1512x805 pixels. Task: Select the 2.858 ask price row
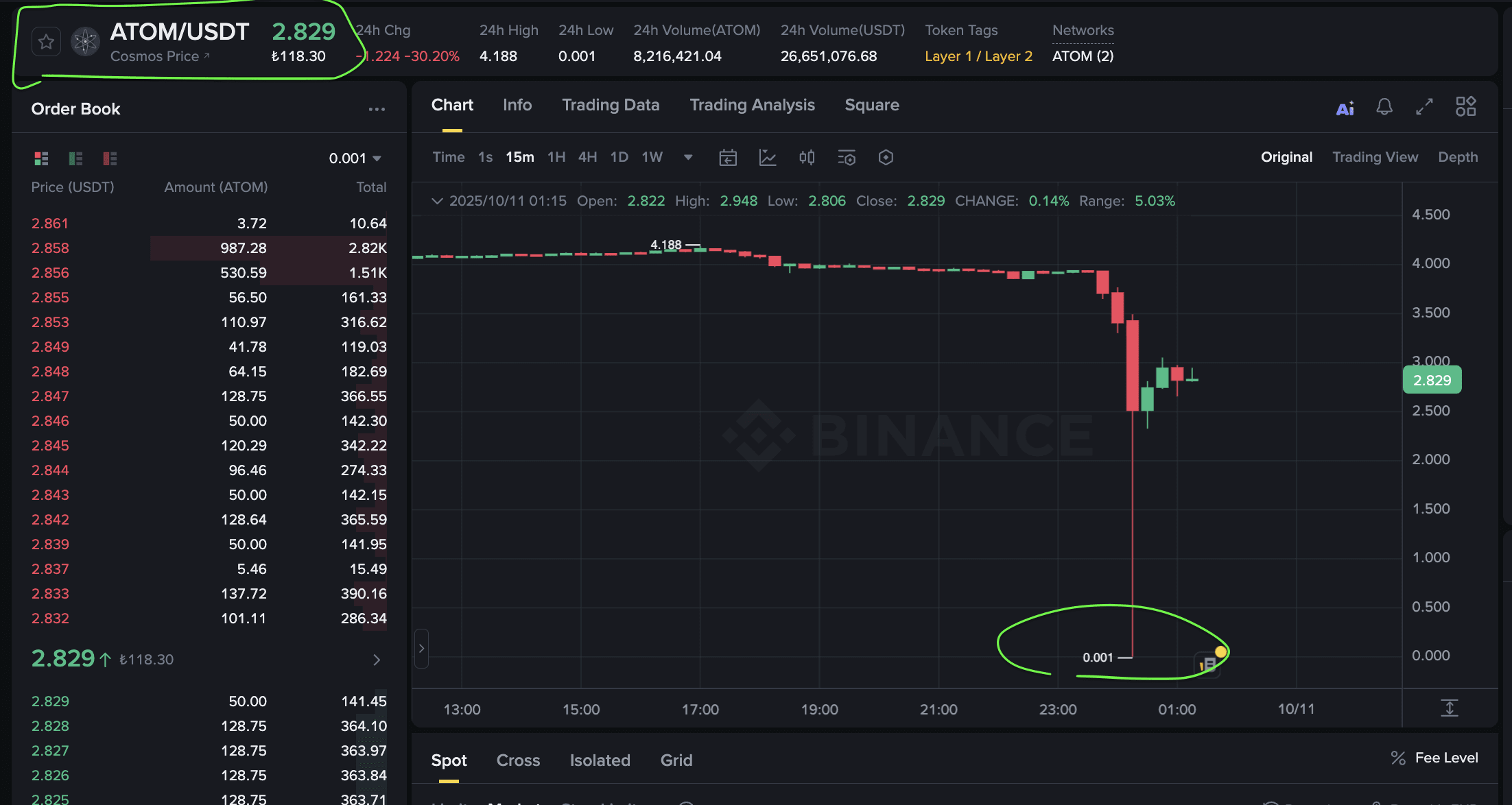[x=209, y=248]
